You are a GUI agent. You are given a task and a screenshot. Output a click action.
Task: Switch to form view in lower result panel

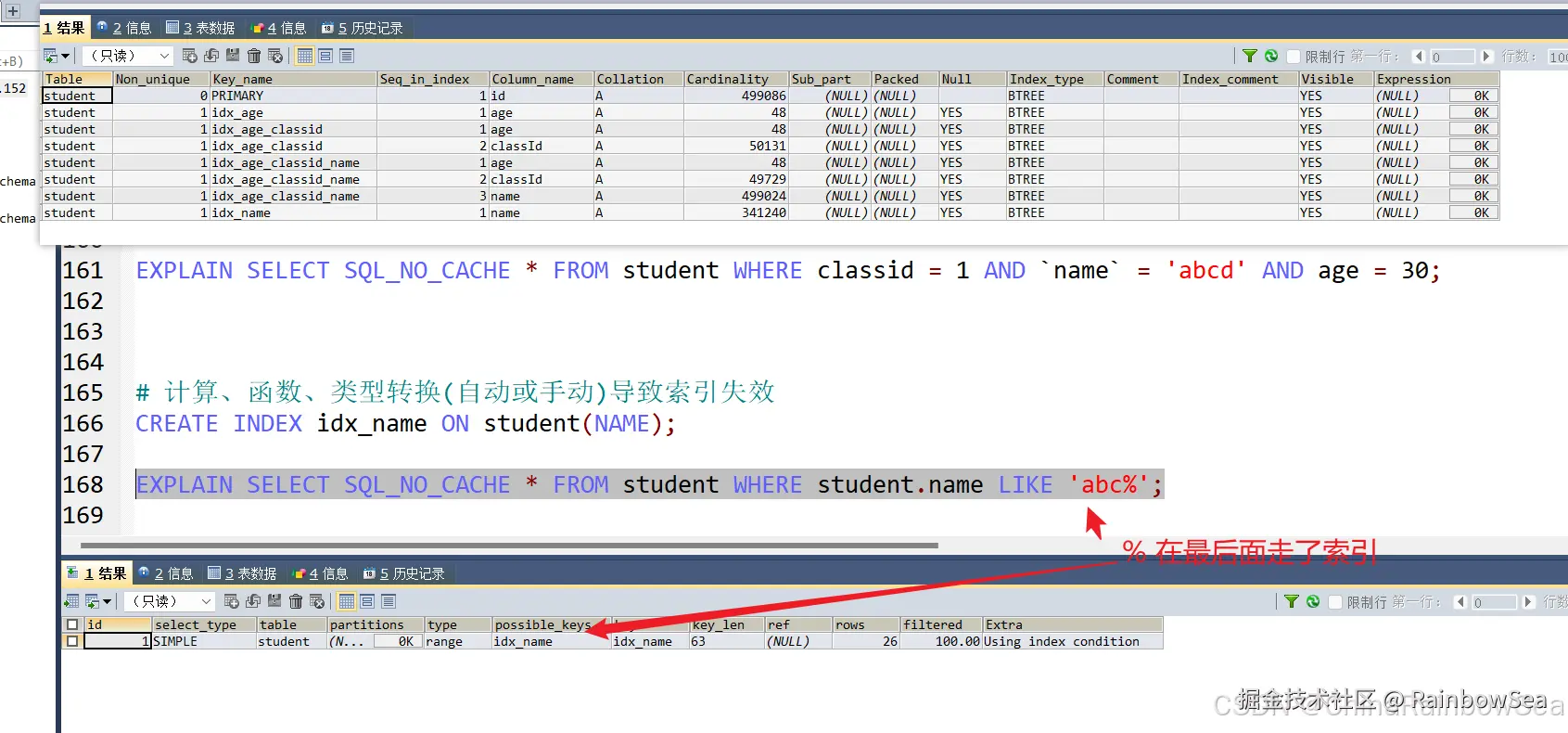point(367,601)
